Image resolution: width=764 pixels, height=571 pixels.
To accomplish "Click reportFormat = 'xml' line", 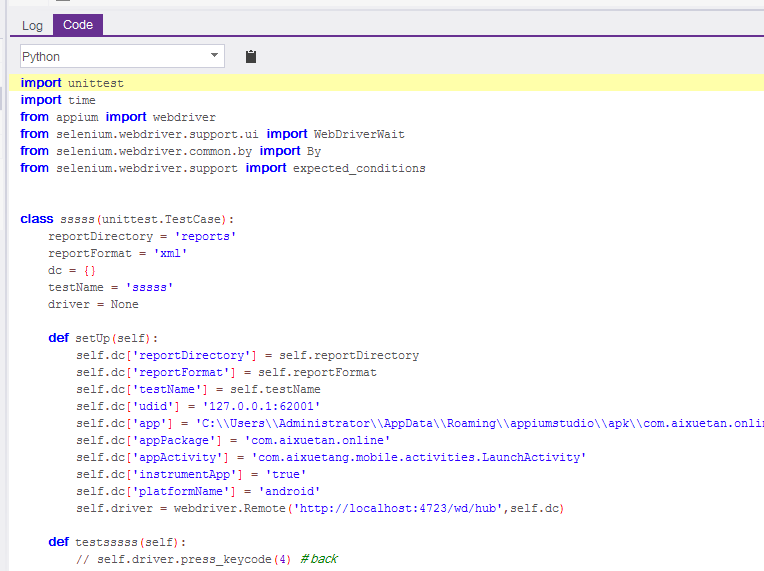I will coord(117,253).
